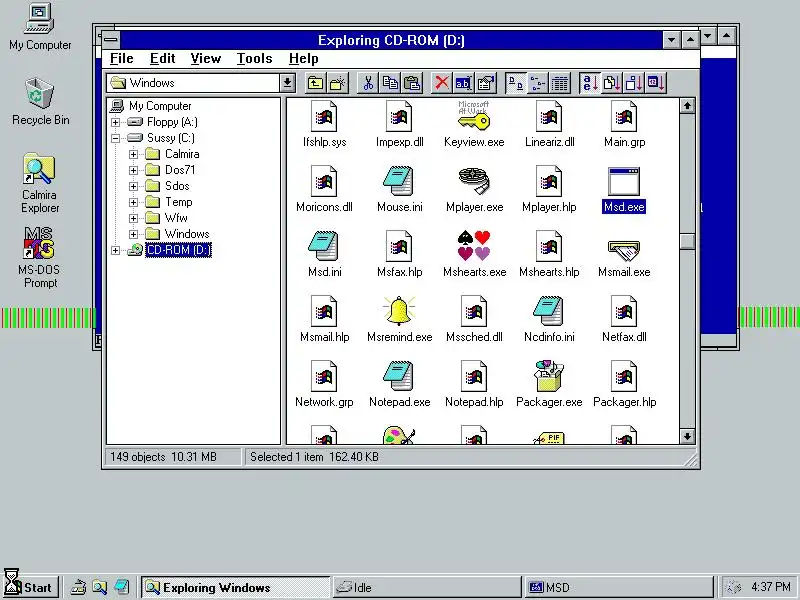Screen dimensions: 800x600
Task: Expand the Floppy (A:) tree node
Action: point(115,122)
